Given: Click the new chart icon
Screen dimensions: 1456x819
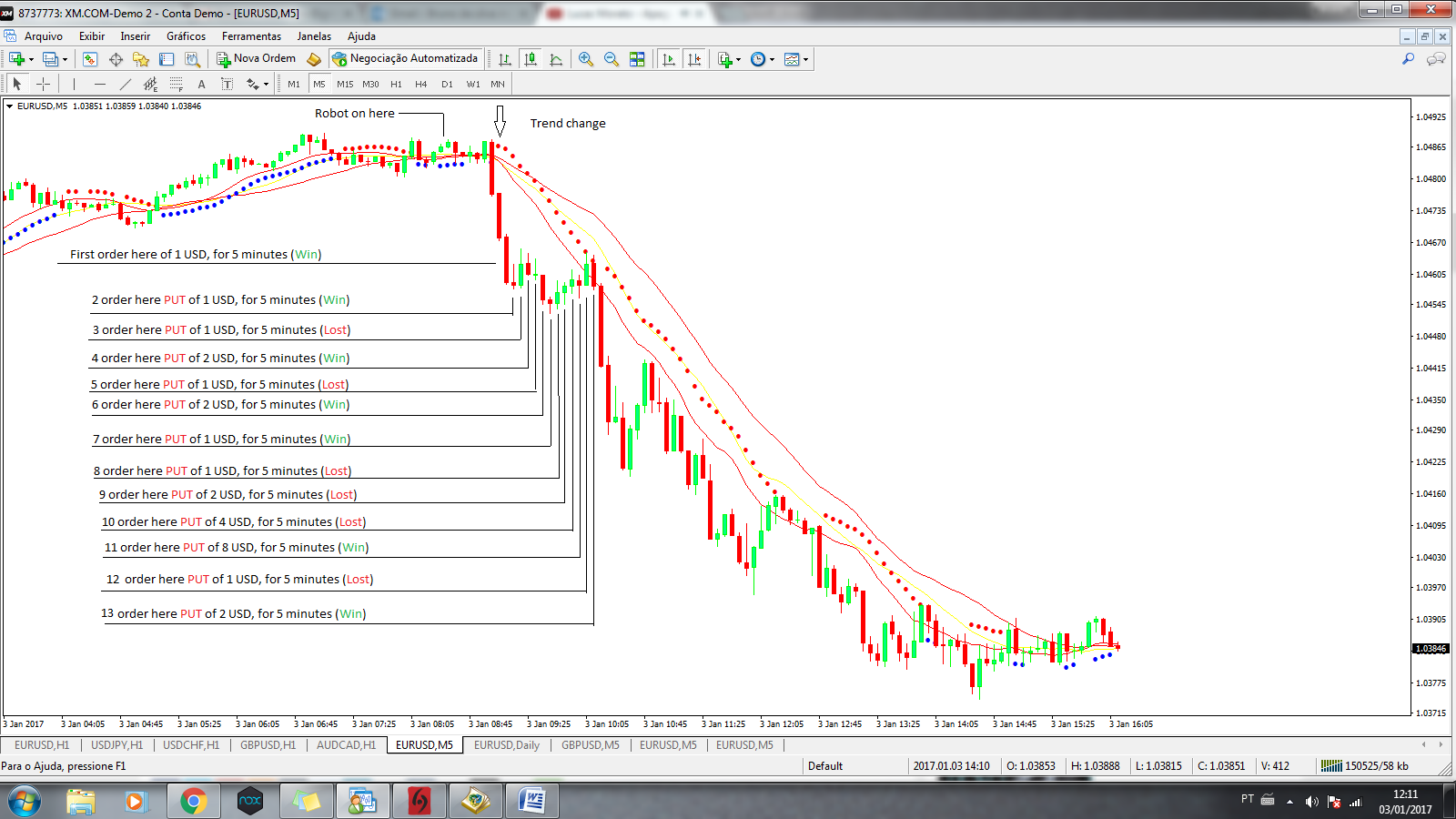Looking at the screenshot, I should [15, 59].
